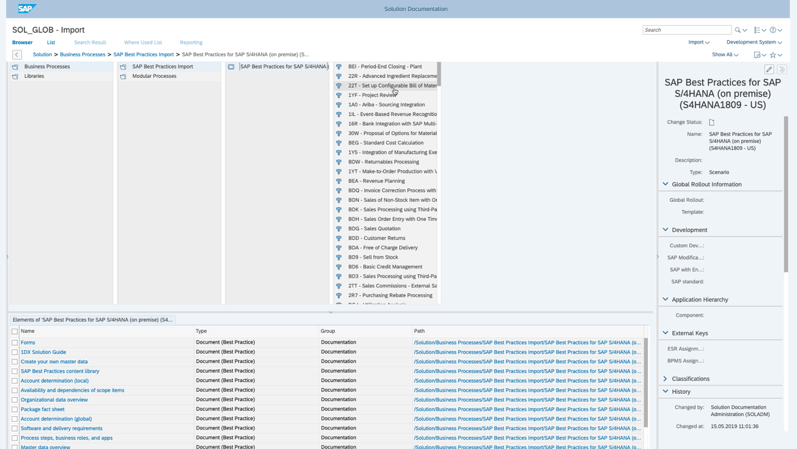Collapse the Development section
Screen dimensions: 797x449
pos(665,230)
